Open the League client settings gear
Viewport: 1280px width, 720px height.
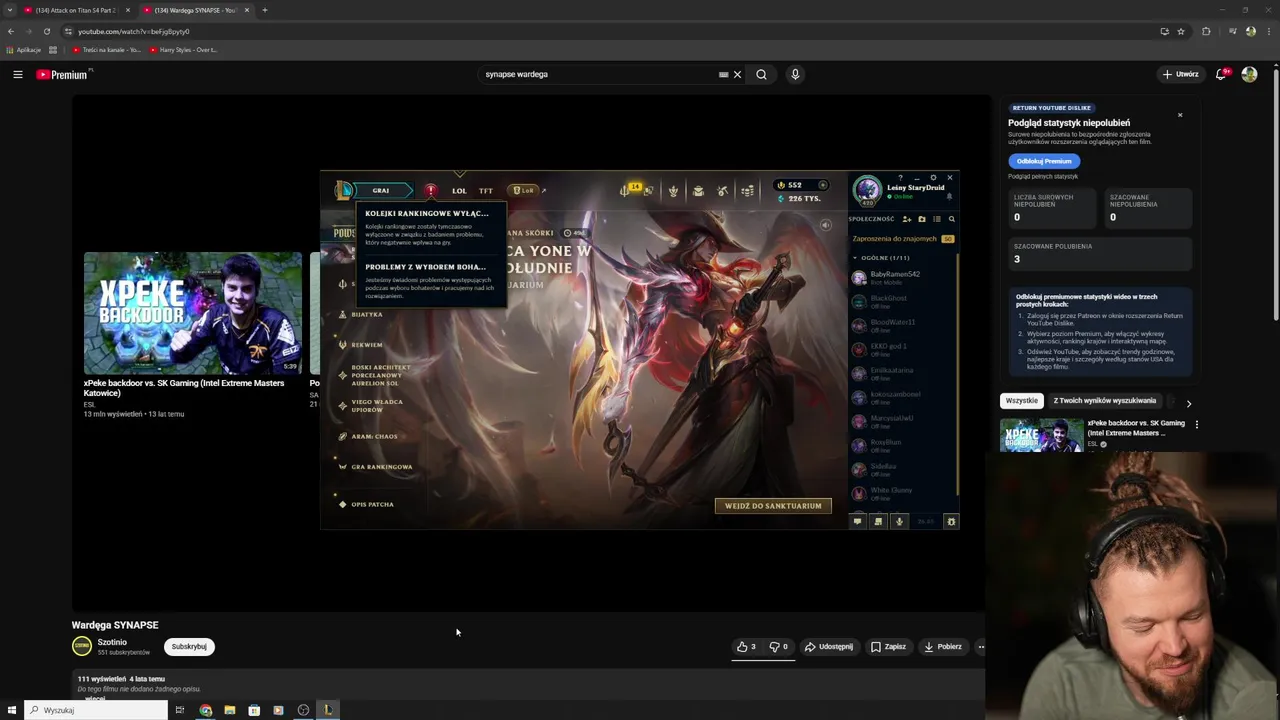point(933,177)
